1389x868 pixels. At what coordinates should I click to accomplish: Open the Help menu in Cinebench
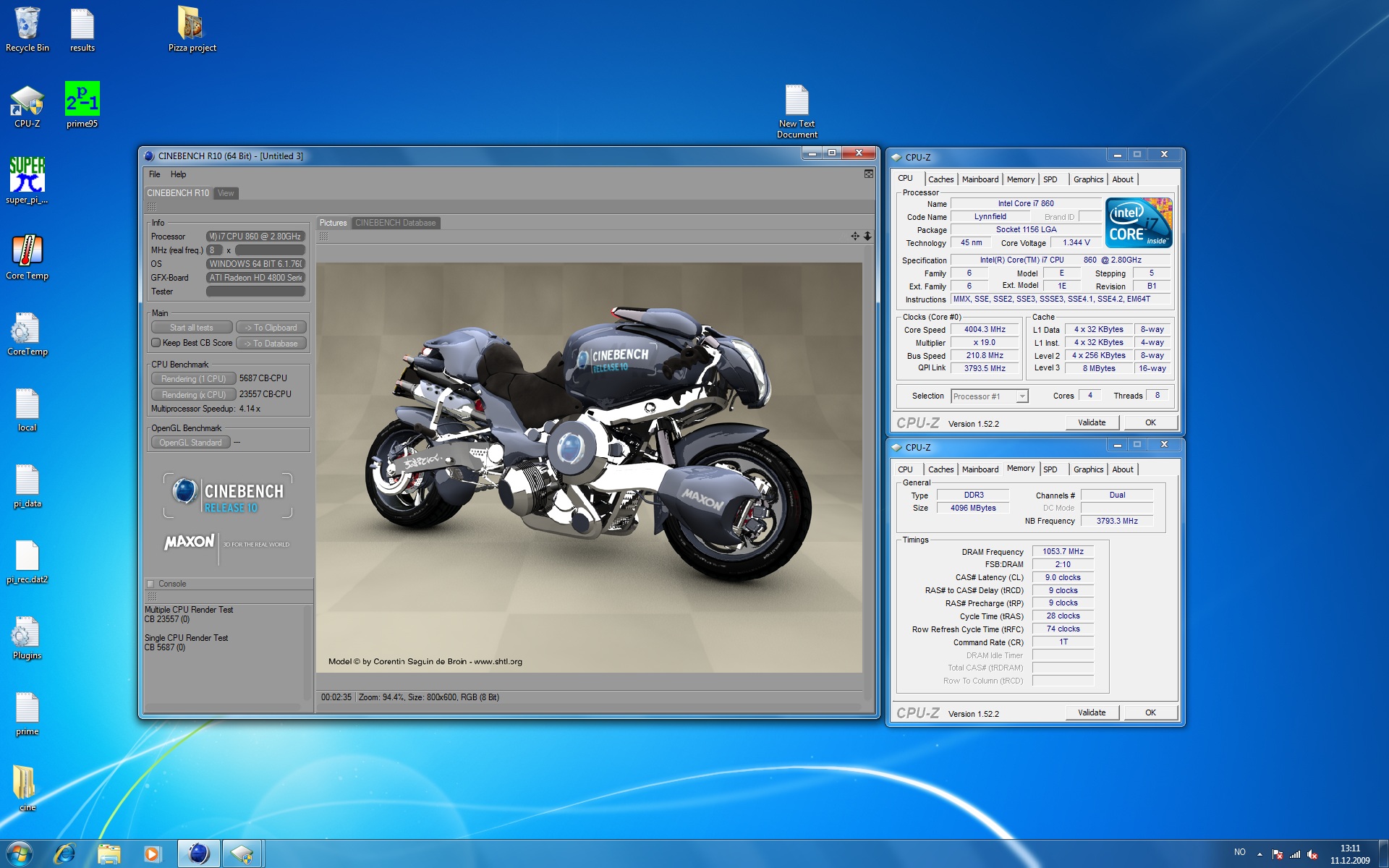click(x=178, y=174)
